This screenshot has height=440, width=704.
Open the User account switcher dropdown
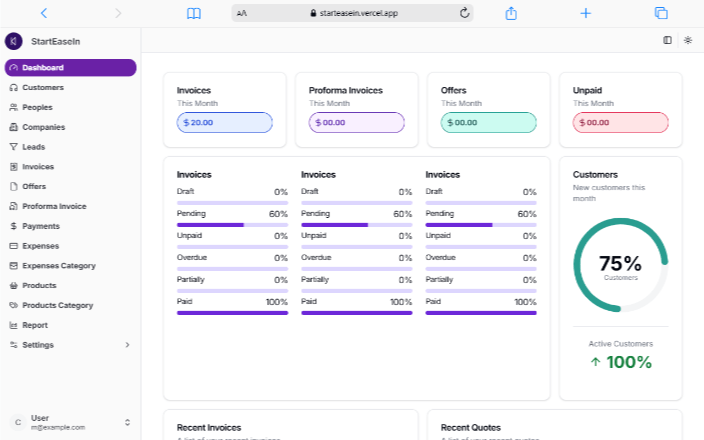coord(127,422)
